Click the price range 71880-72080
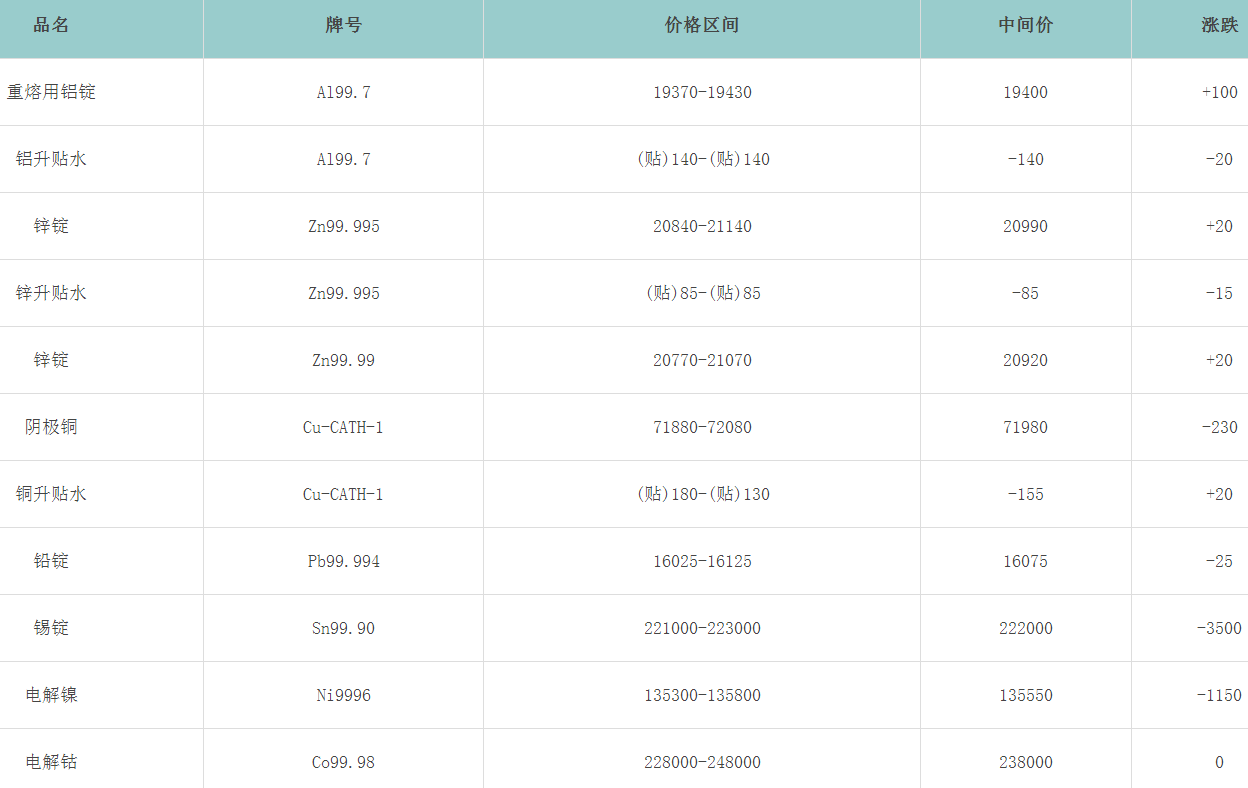1248x788 pixels. click(x=702, y=427)
